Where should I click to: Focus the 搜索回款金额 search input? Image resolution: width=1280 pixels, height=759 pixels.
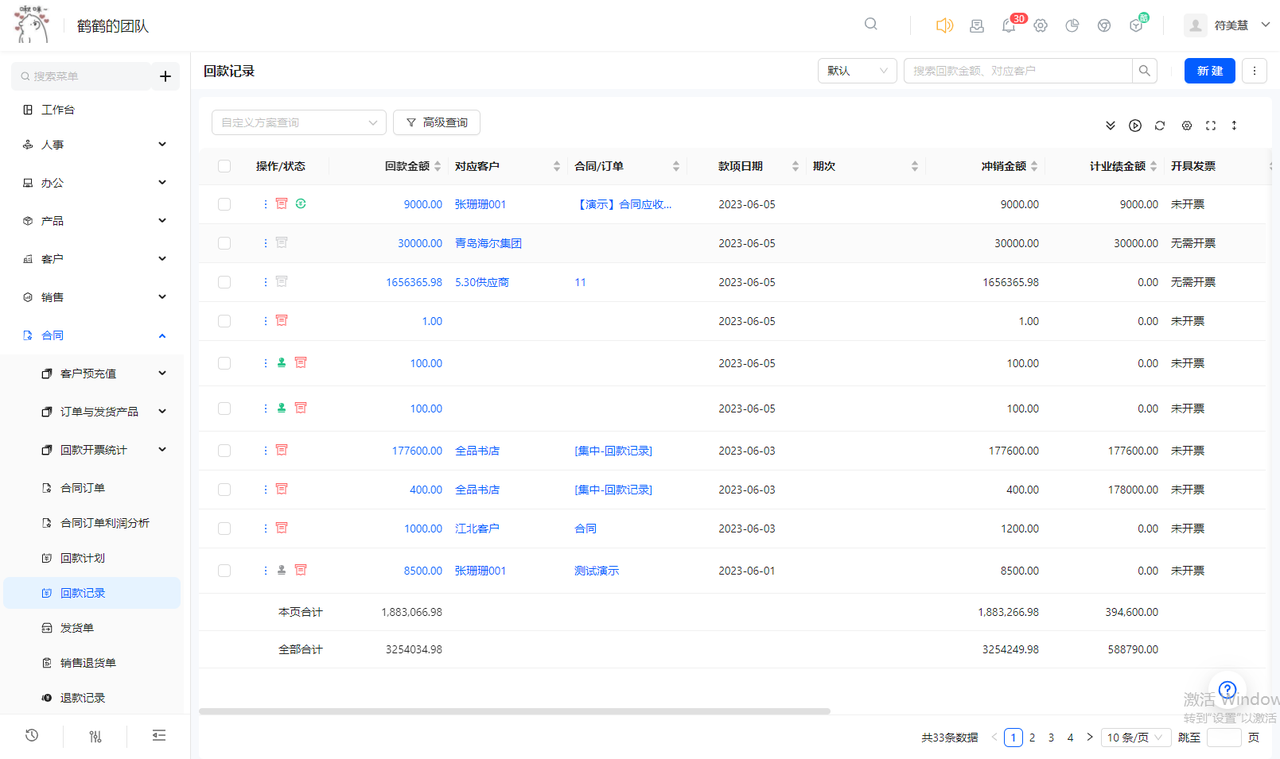[x=1018, y=71]
